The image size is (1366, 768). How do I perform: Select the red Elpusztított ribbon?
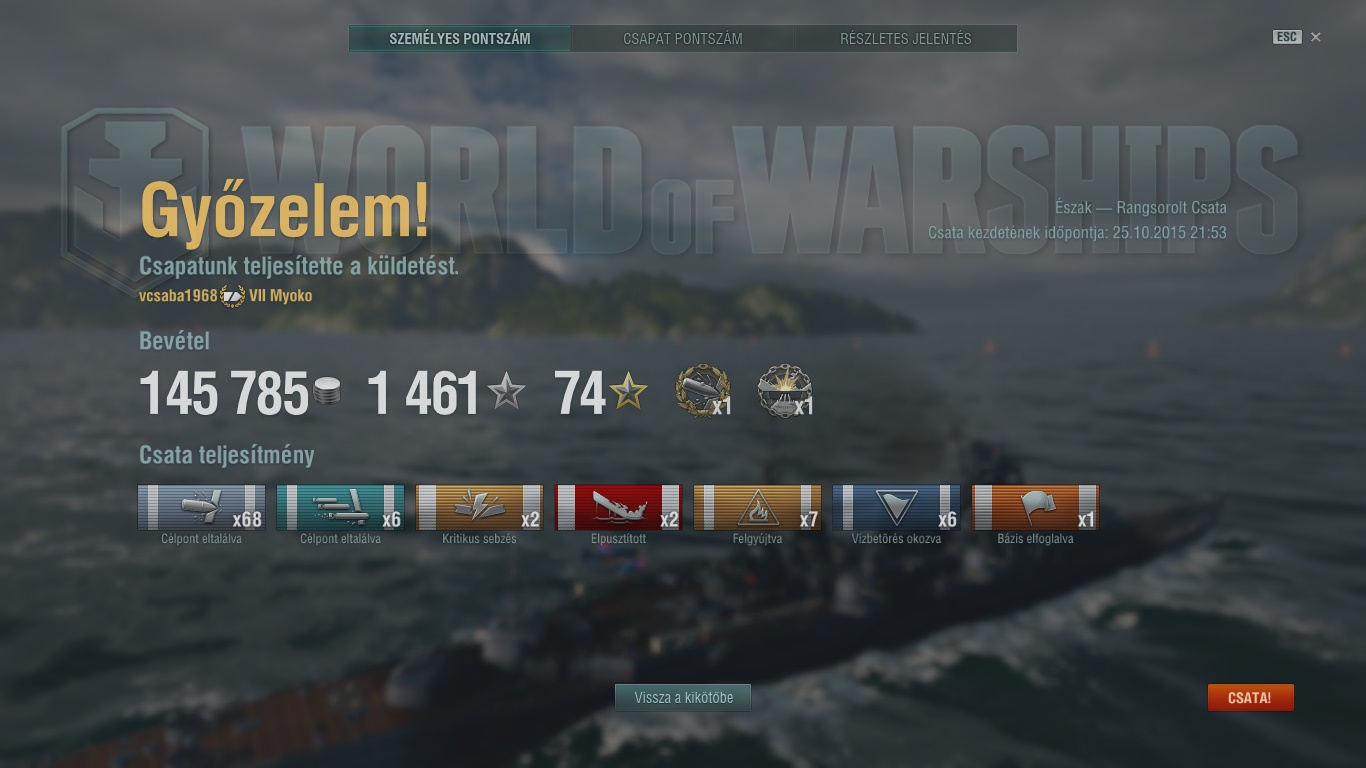tap(618, 507)
